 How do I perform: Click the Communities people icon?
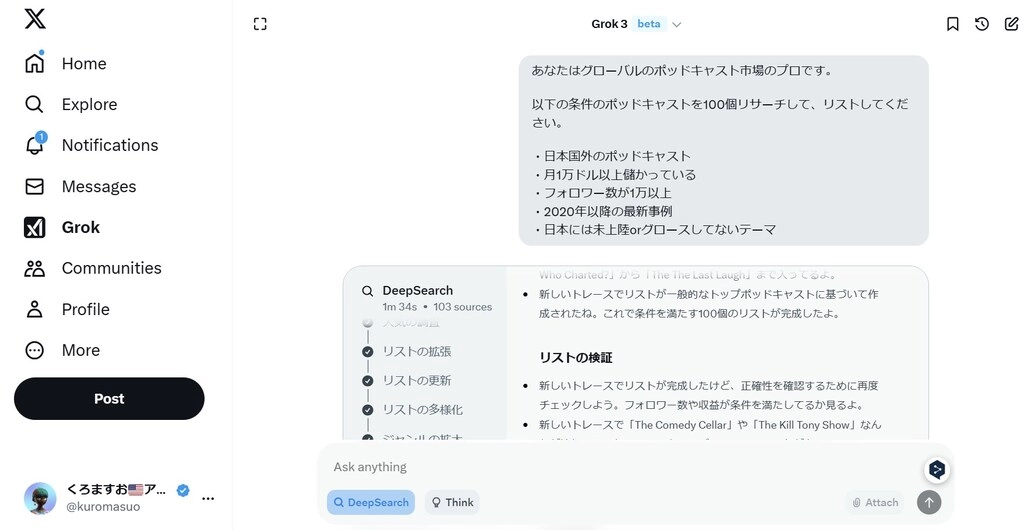34,268
